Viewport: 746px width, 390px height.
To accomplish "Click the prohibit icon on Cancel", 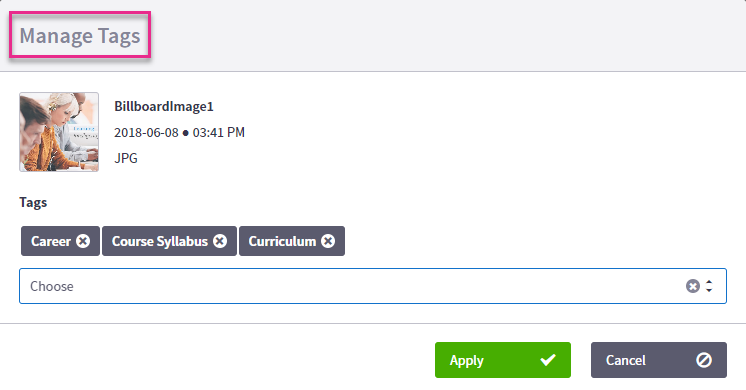I will [704, 360].
